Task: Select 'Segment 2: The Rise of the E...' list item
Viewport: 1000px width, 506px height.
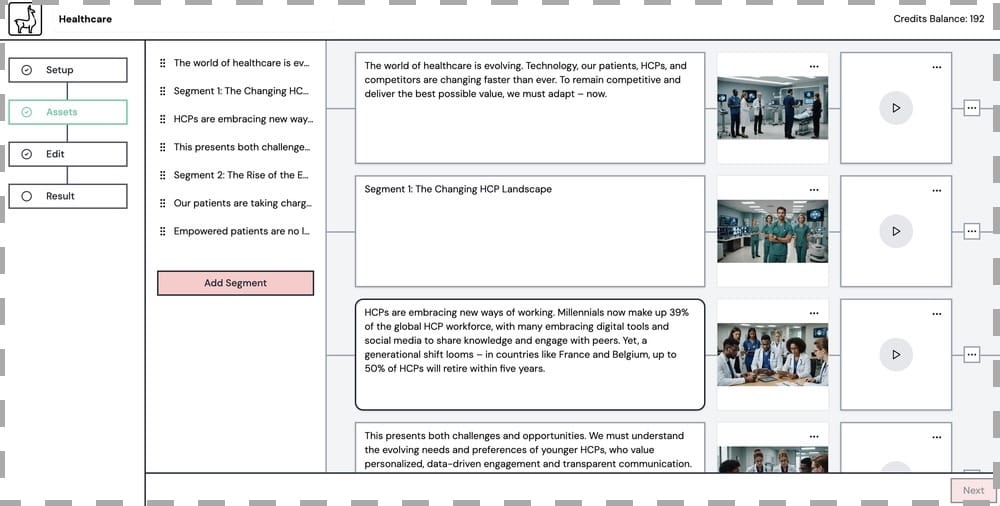Action: pos(241,175)
